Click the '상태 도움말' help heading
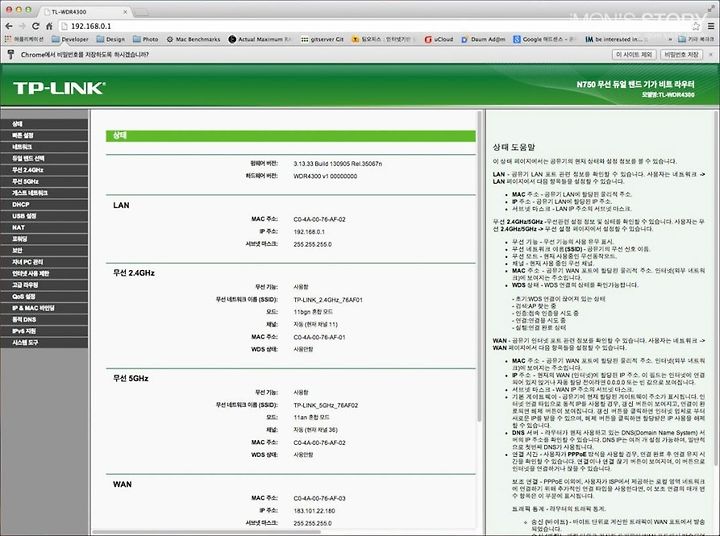The image size is (720, 536). [x=514, y=147]
